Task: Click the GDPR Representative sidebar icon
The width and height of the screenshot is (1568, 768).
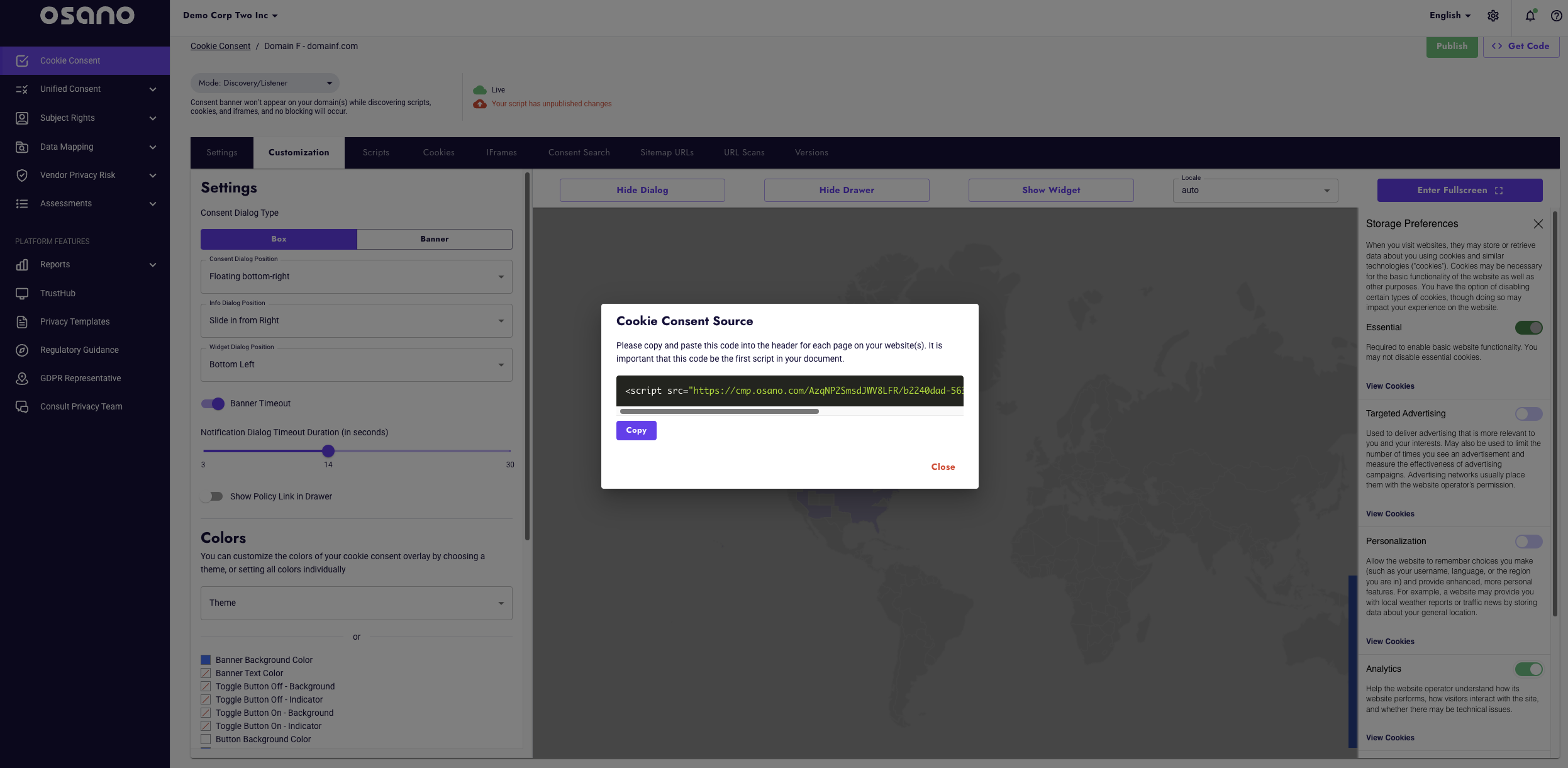Action: [x=22, y=378]
